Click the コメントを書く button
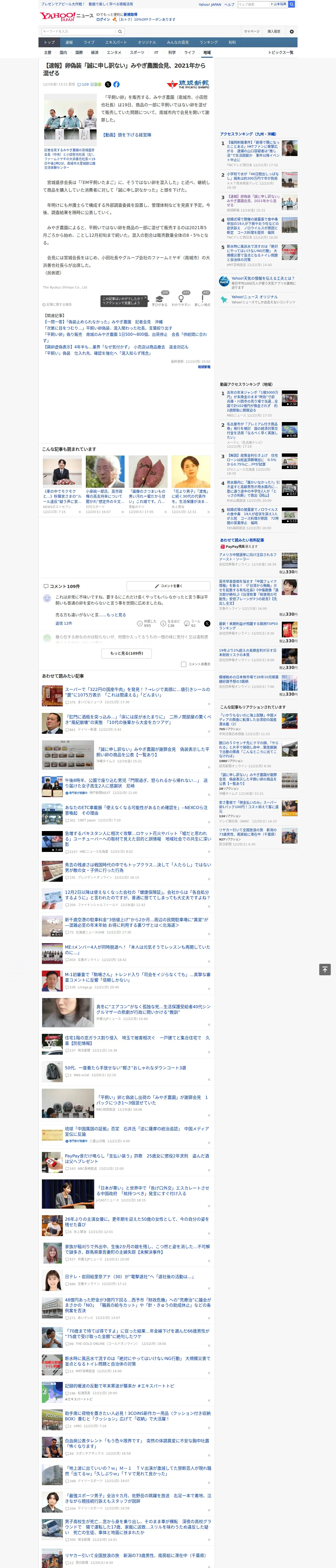 (x=168, y=586)
